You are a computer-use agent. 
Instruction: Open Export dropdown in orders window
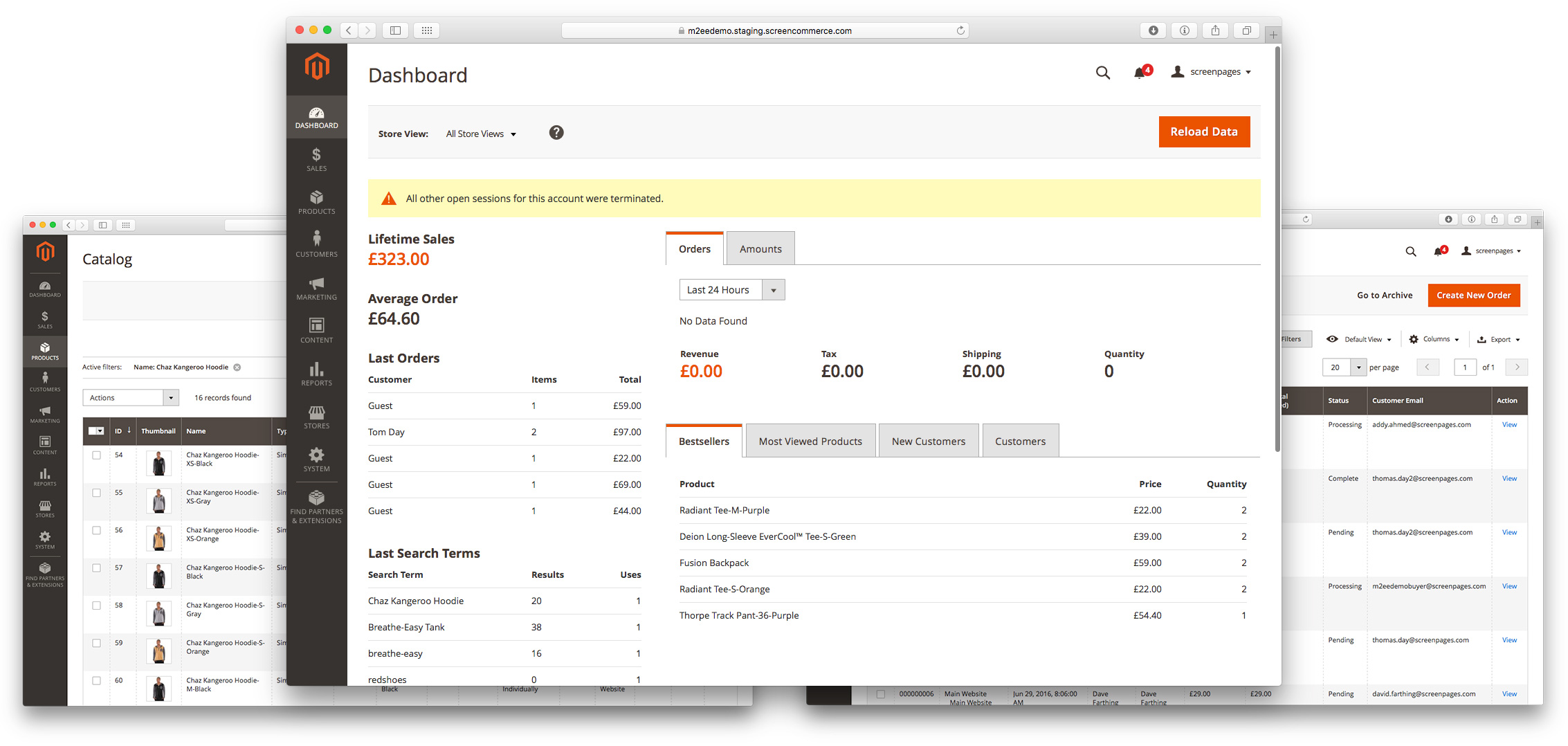1499,339
